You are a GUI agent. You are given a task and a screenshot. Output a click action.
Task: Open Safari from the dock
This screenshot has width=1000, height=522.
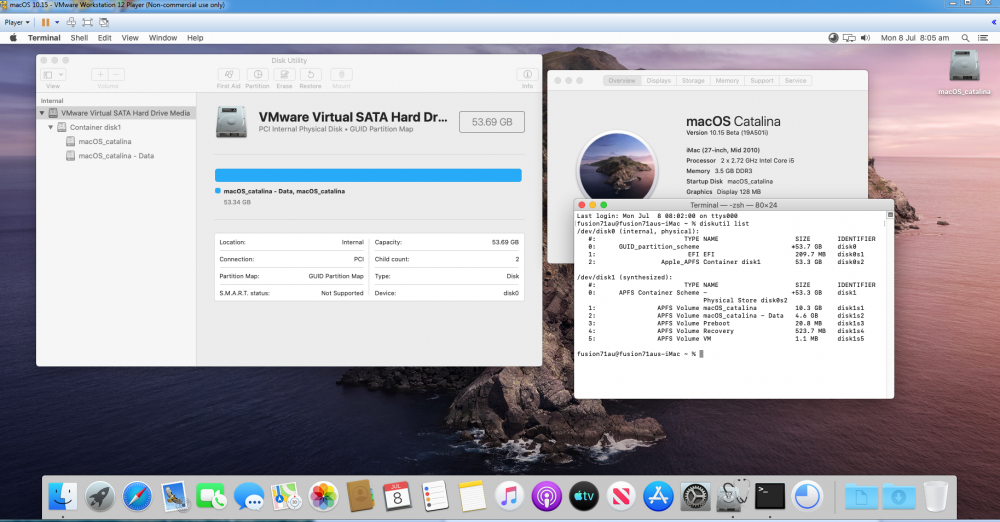(x=137, y=496)
